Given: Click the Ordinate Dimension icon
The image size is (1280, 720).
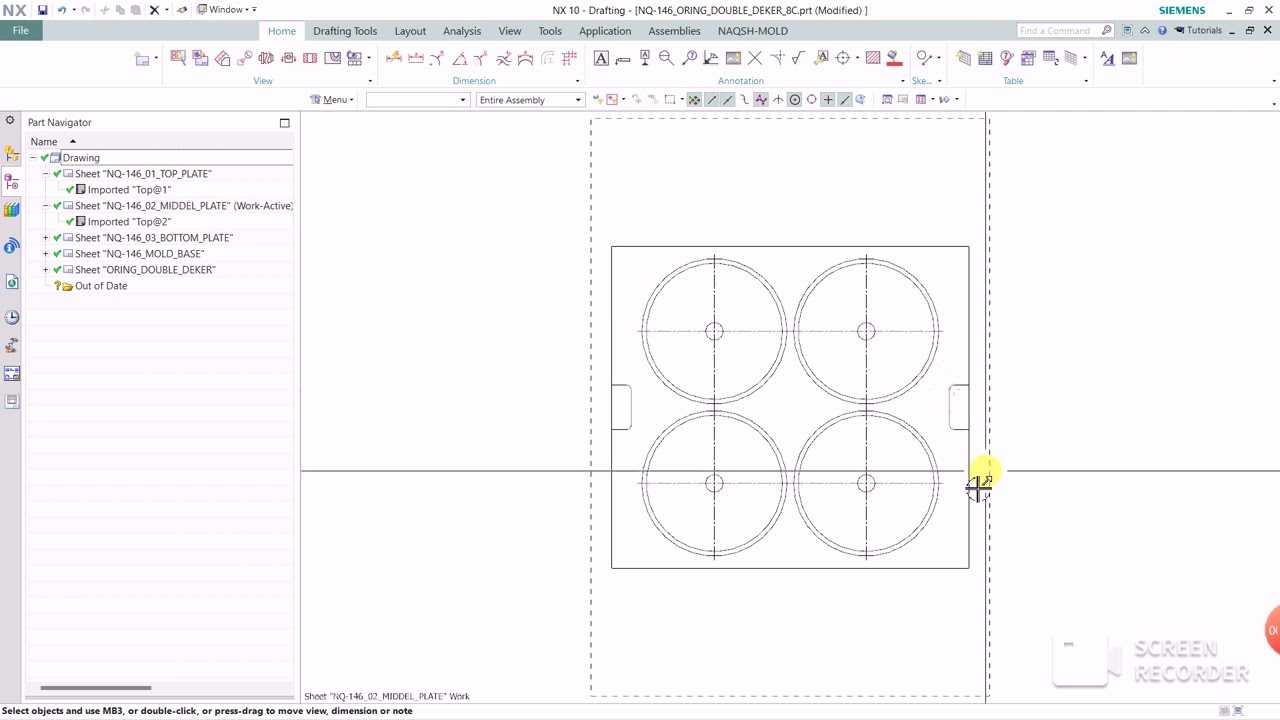Looking at the screenshot, I should point(569,58).
